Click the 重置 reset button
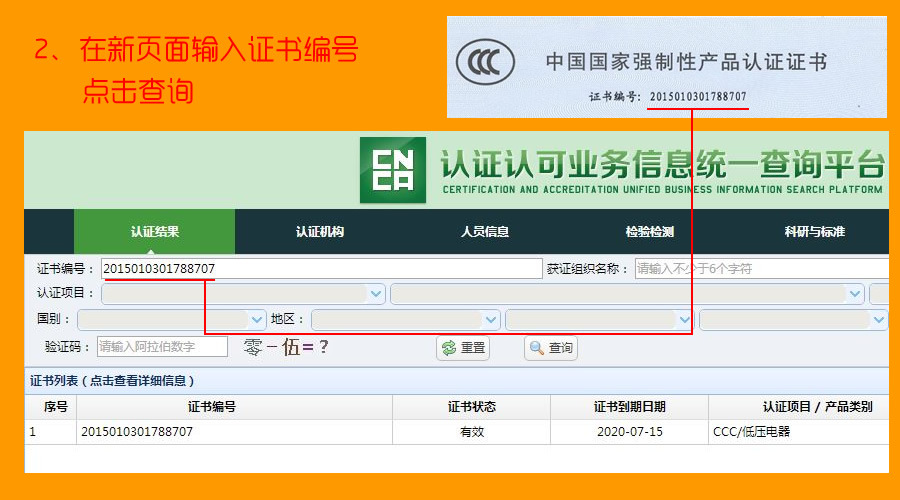 point(463,348)
